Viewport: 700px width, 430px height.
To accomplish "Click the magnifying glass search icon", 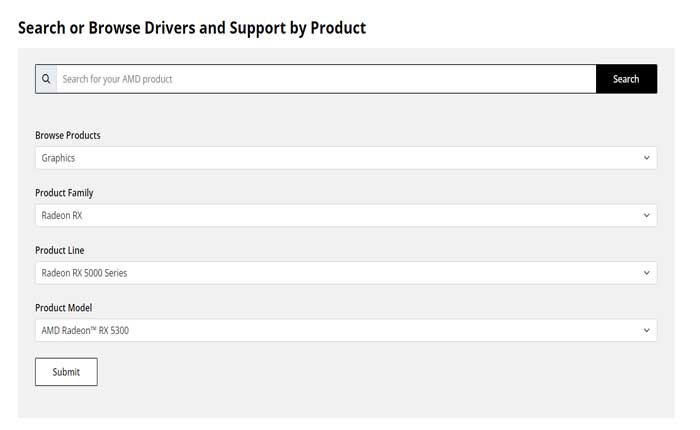I will pos(46,79).
